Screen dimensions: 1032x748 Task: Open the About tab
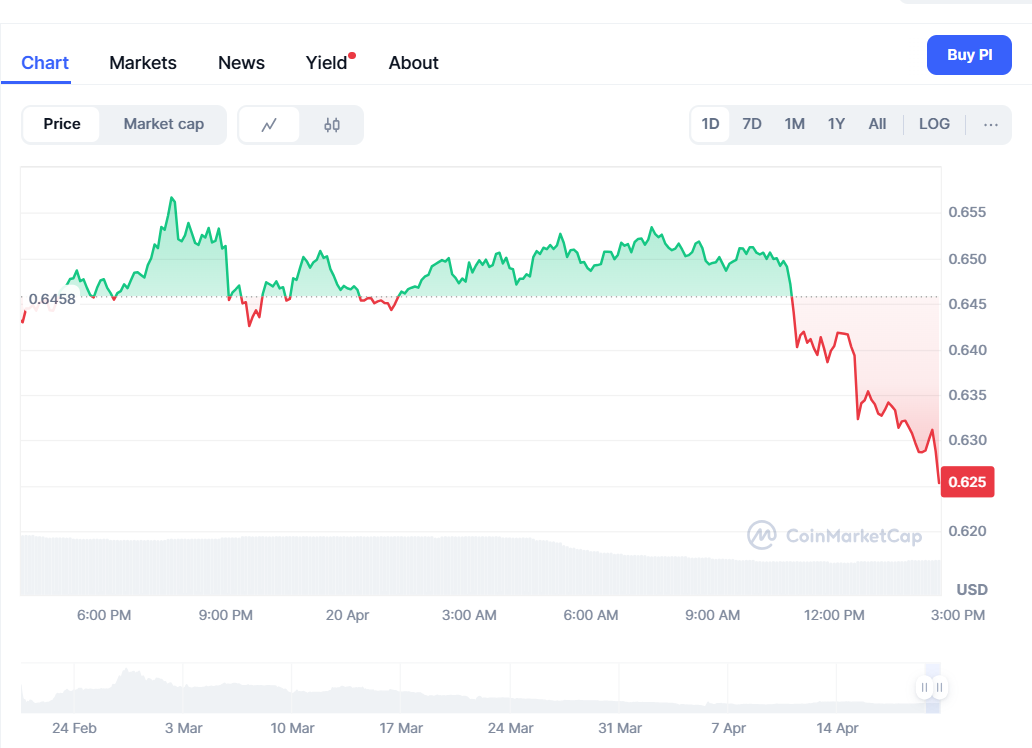[x=413, y=63]
